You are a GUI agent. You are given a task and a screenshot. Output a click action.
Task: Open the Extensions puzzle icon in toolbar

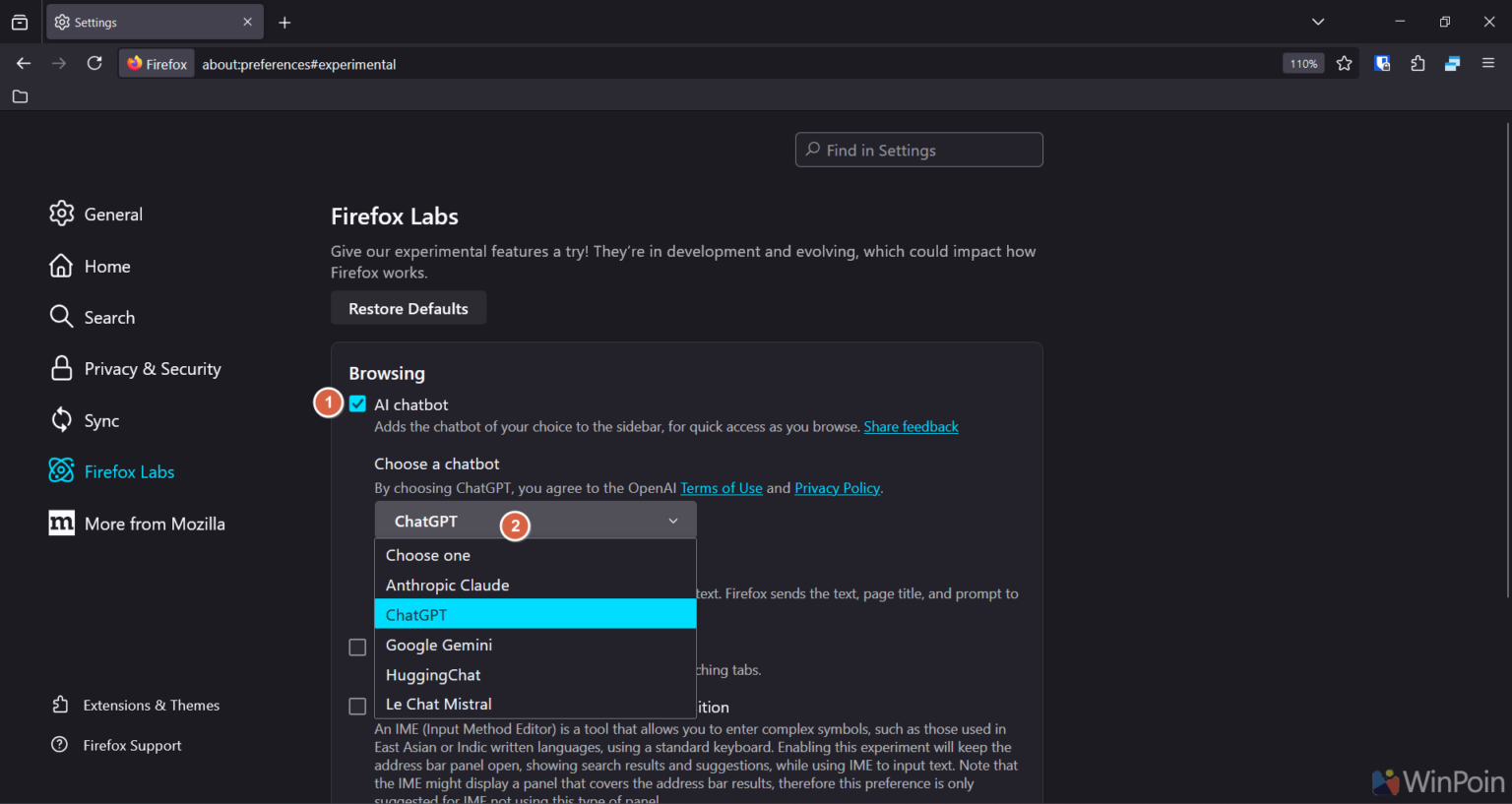(1417, 63)
